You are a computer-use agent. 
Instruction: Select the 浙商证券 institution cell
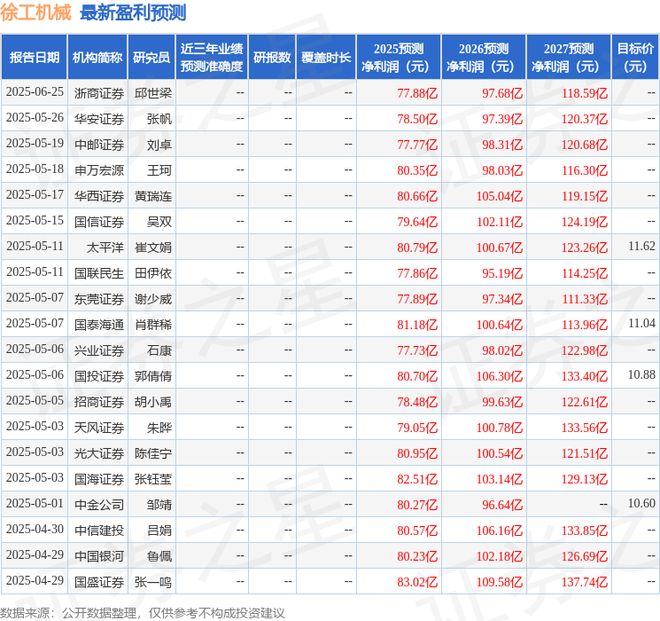click(99, 93)
